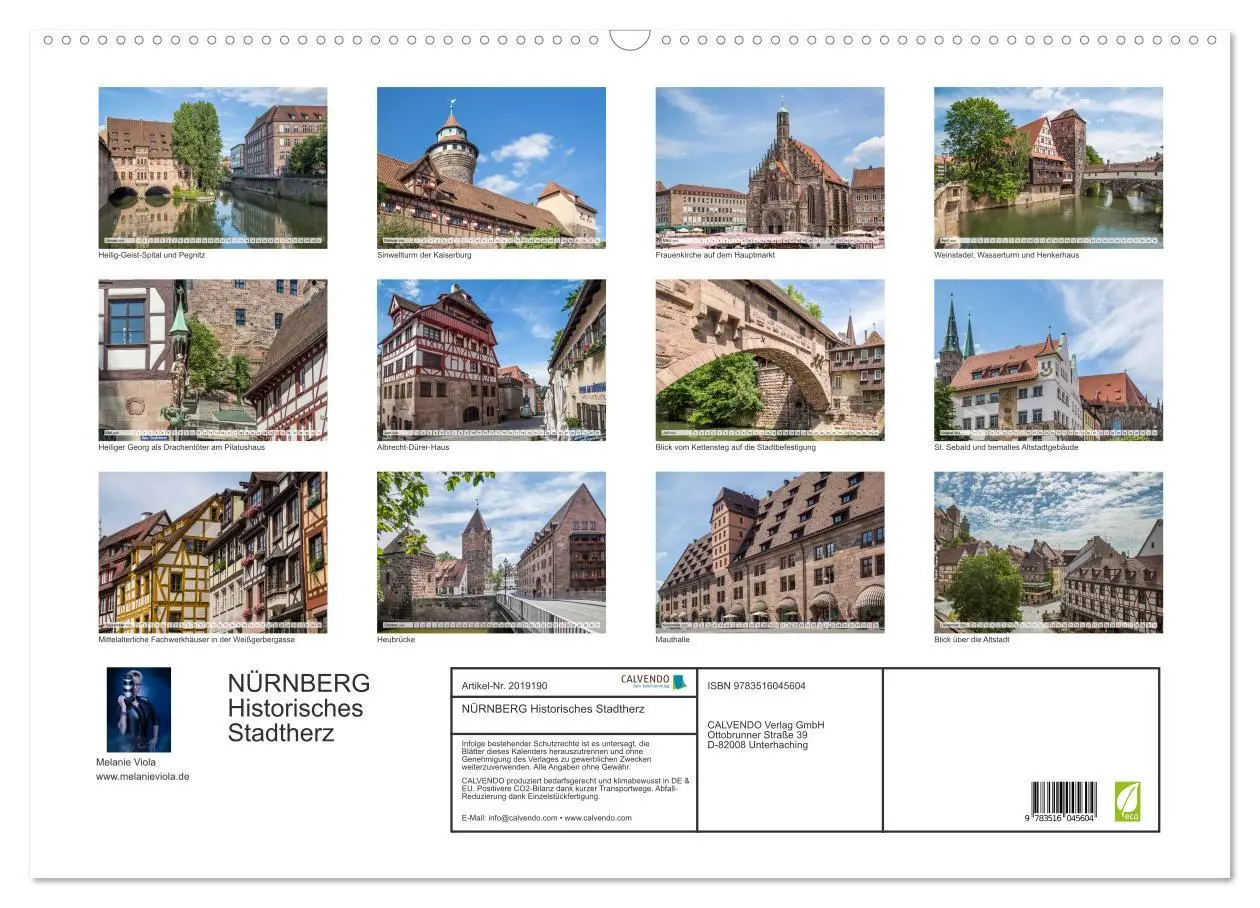Click caption 'Sinwellturm der Kaiserburg'
This screenshot has width=1260, height=908.
(424, 255)
